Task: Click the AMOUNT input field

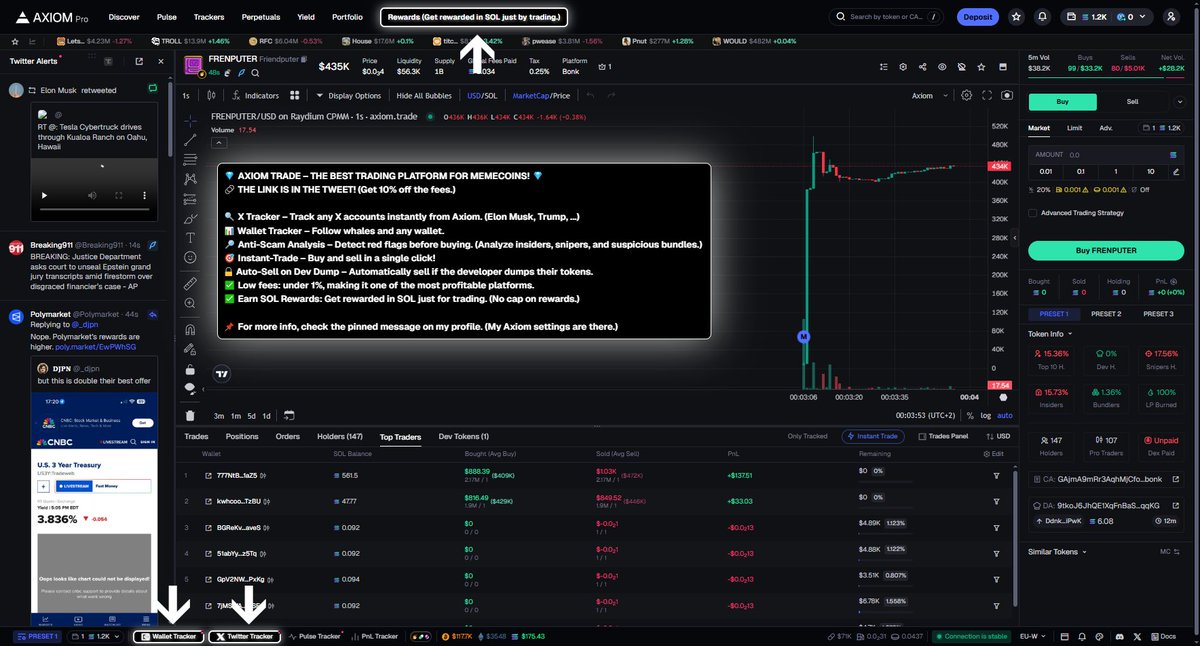Action: (x=1107, y=155)
